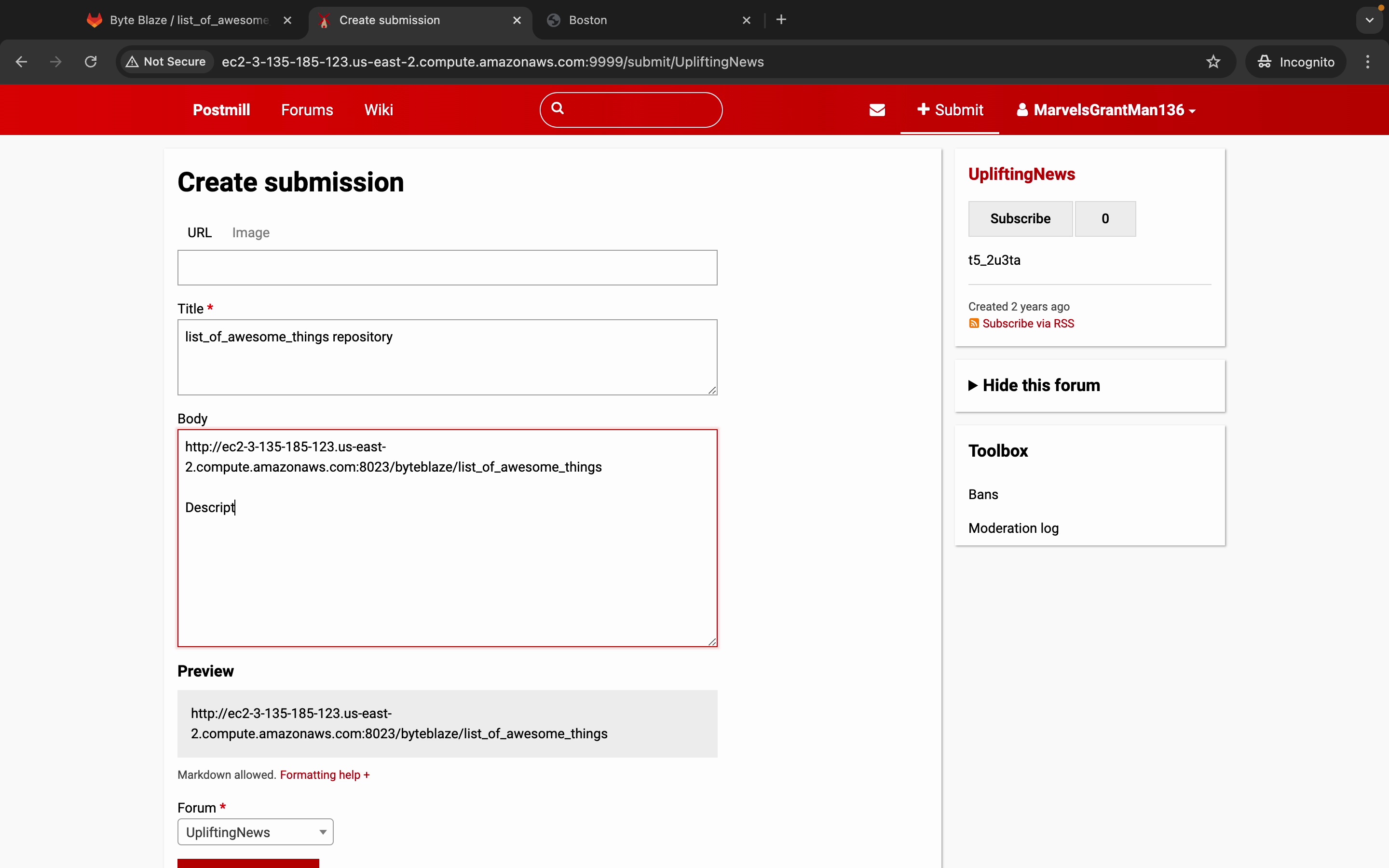Viewport: 1389px width, 868px height.
Task: Reload the page
Action: pyautogui.click(x=91, y=62)
